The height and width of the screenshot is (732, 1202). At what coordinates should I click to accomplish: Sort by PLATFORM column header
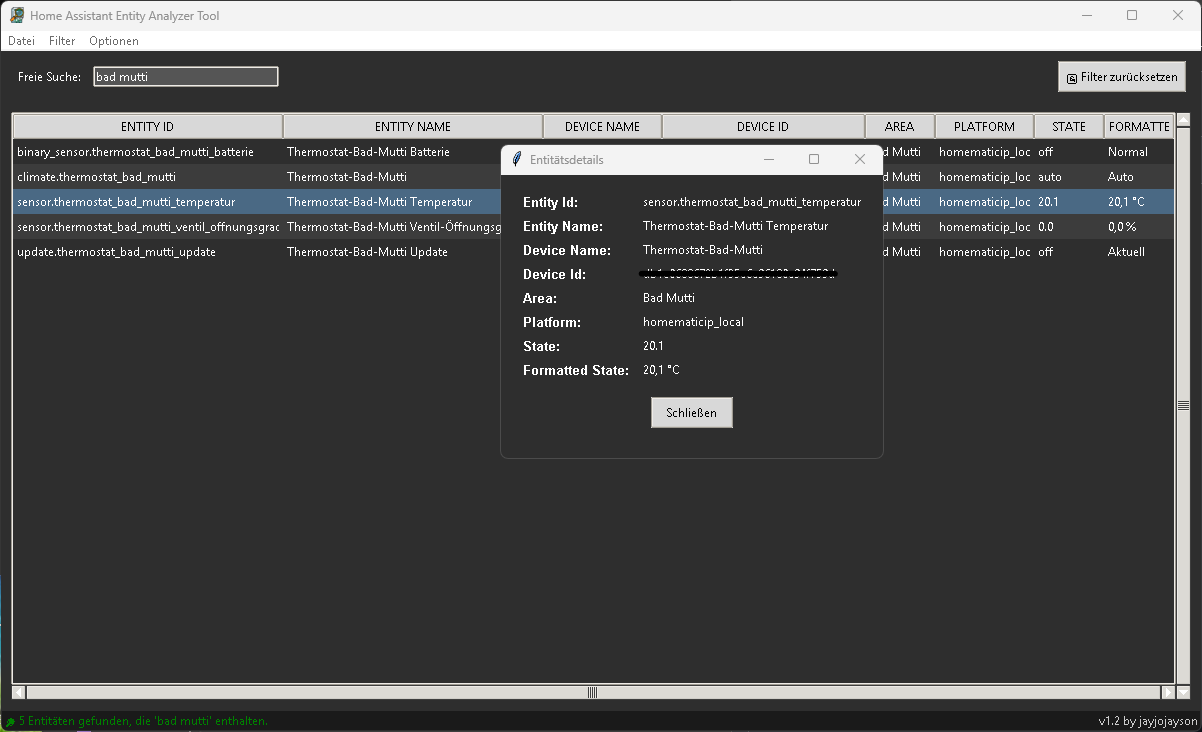tap(984, 126)
